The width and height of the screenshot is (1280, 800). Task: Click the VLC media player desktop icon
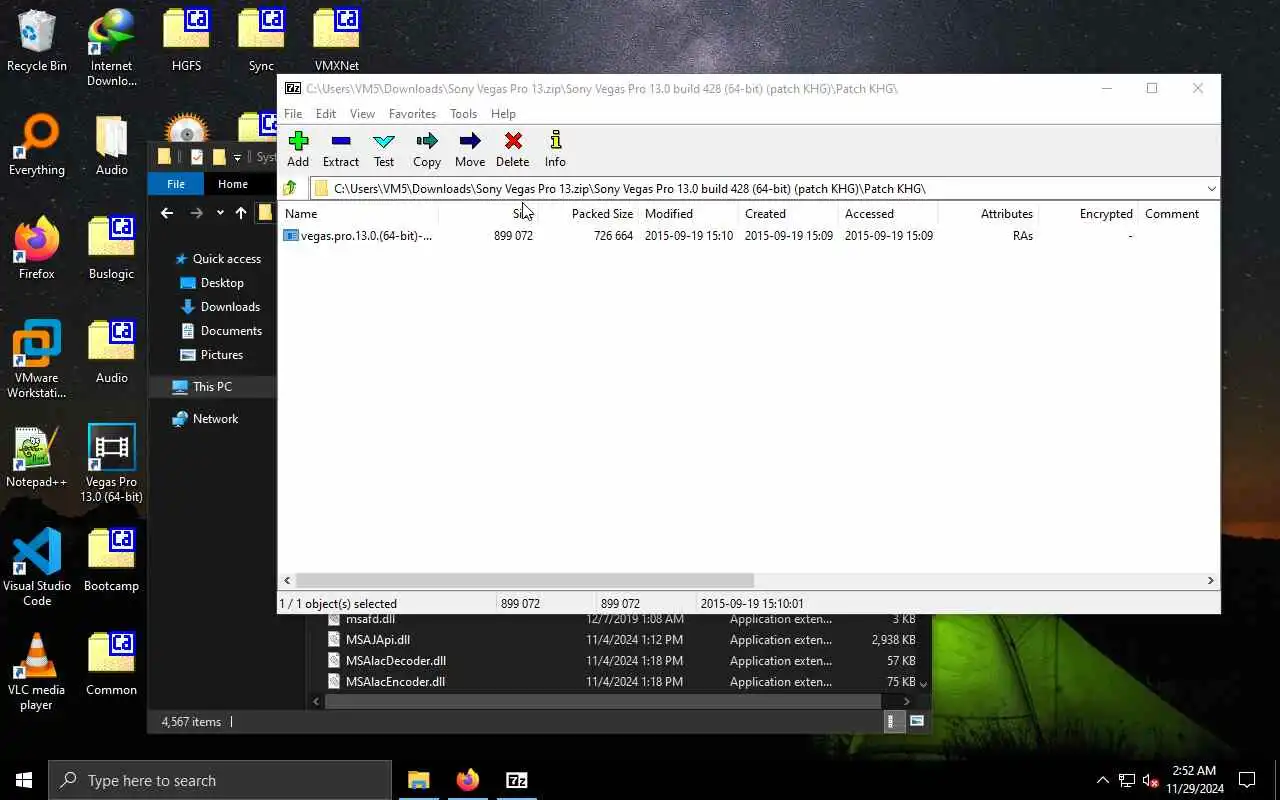(37, 672)
